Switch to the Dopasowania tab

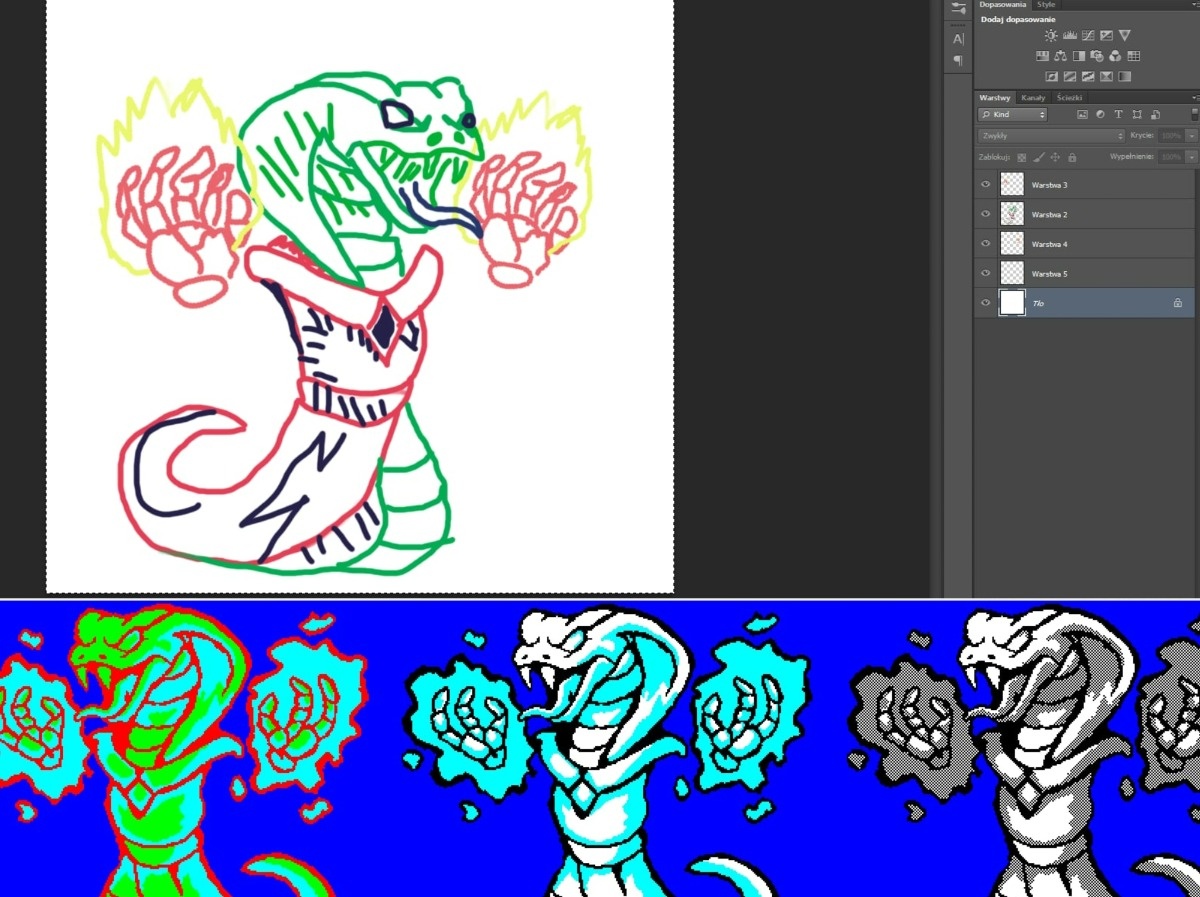point(1003,4)
